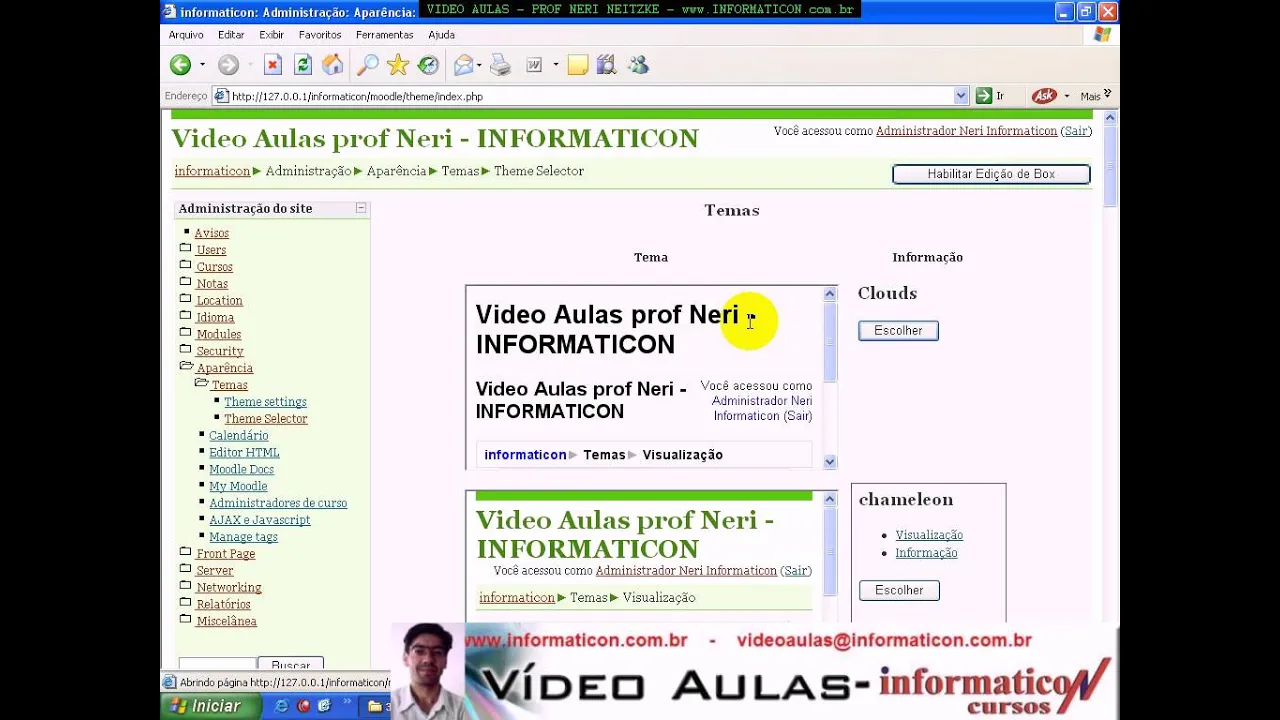Image resolution: width=1280 pixels, height=720 pixels.
Task: Open the Favoritos menu
Action: [320, 34]
